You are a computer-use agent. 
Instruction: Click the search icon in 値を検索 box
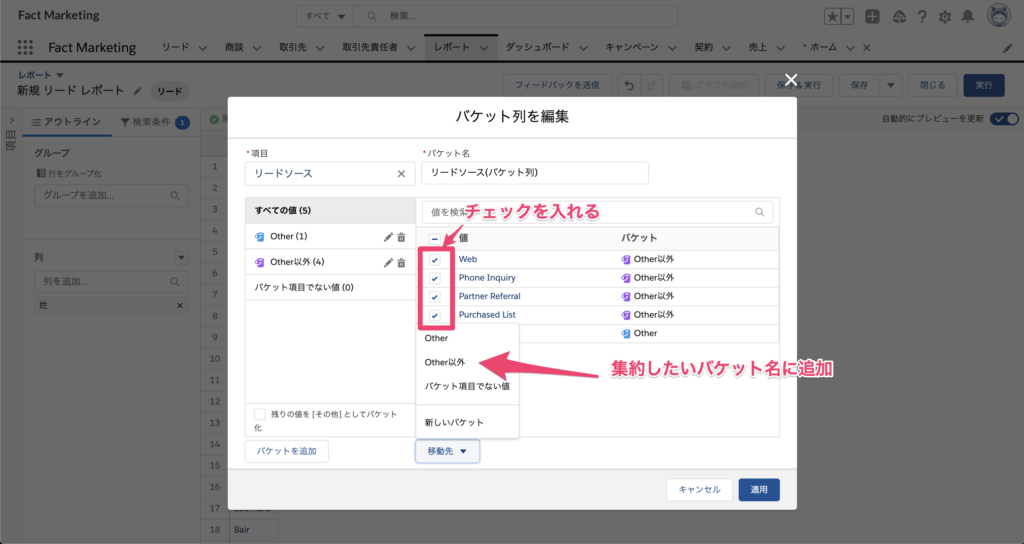coord(760,212)
